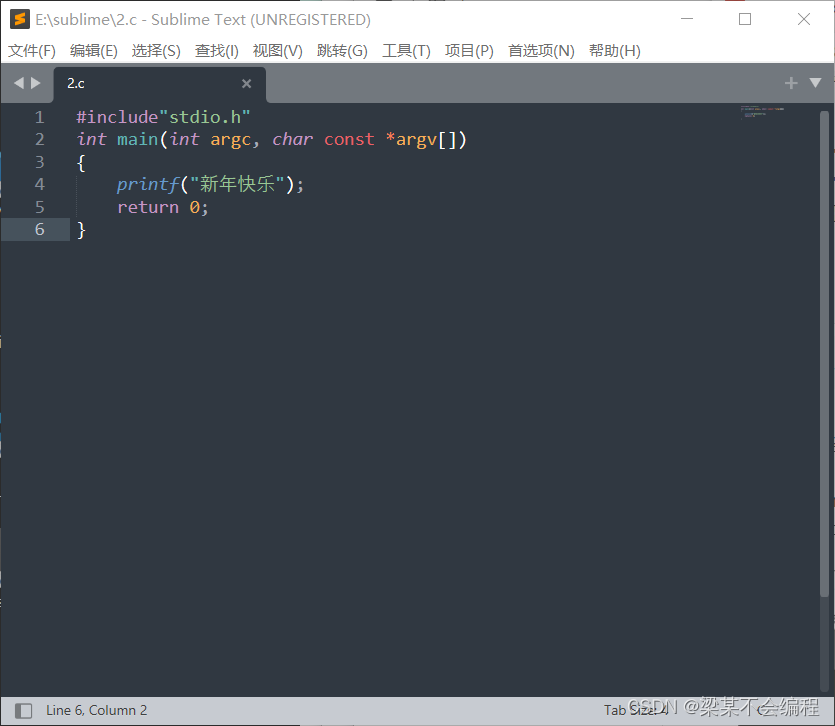The height and width of the screenshot is (726, 835).
Task: Click the "新年快乐" string literal
Action: pyautogui.click(x=238, y=184)
